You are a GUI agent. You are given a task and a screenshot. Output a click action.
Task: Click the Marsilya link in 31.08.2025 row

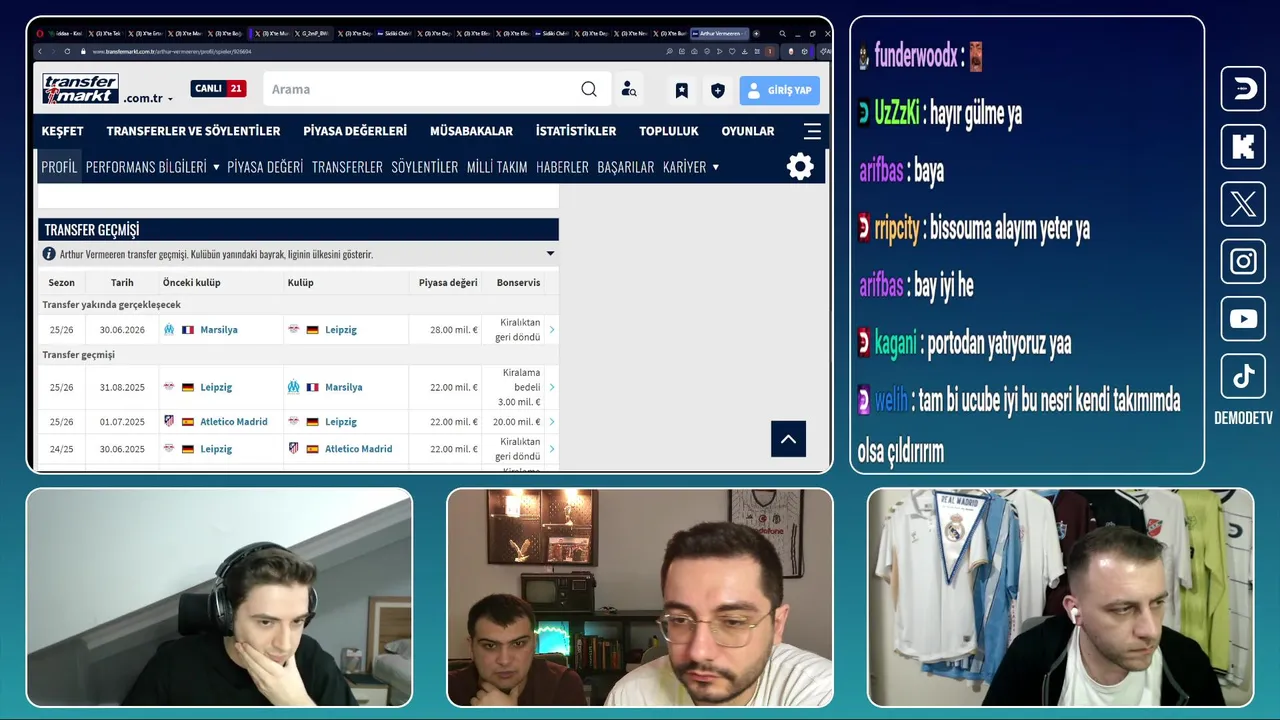point(344,387)
